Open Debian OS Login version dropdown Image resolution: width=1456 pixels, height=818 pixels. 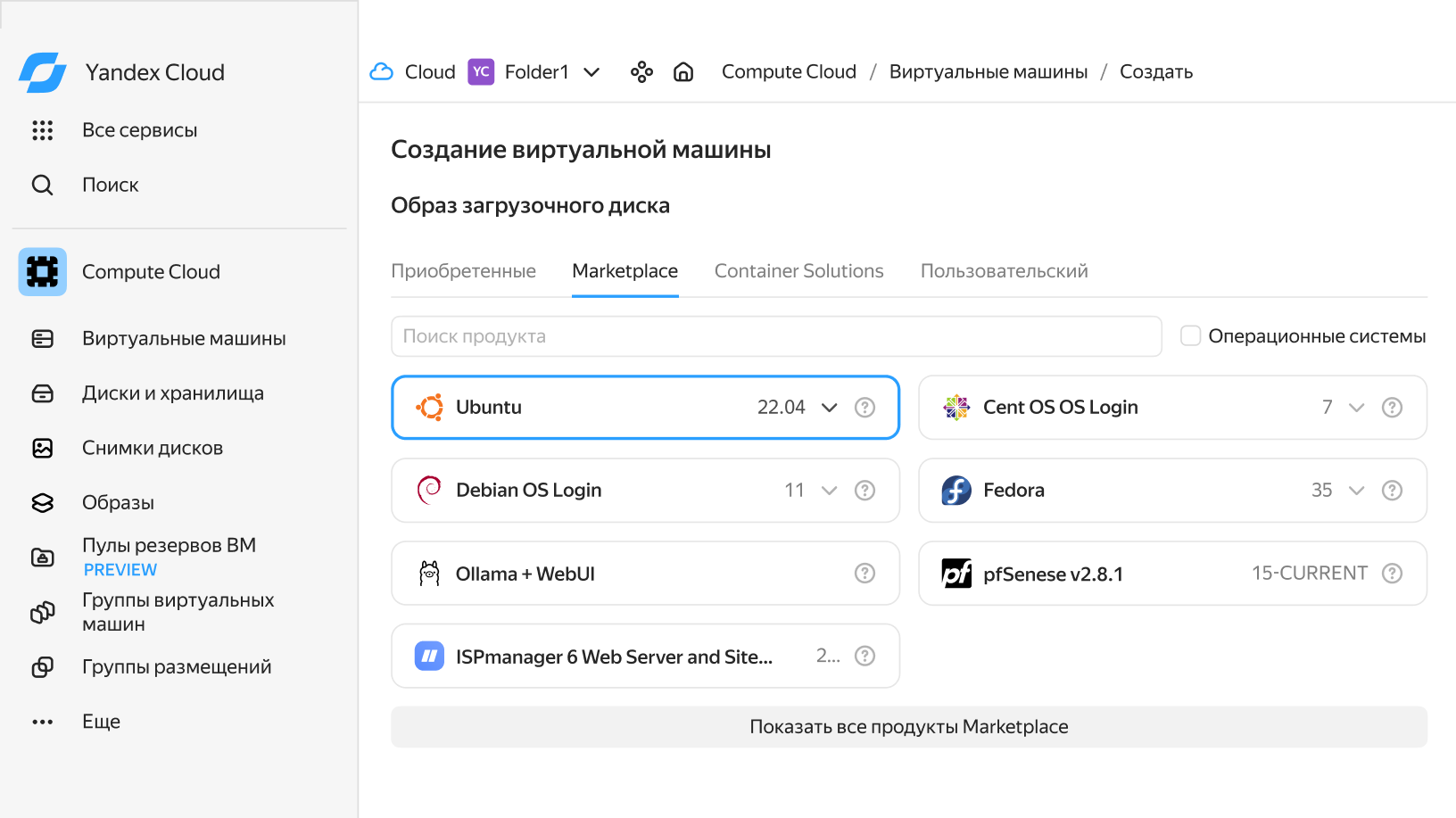tap(829, 491)
